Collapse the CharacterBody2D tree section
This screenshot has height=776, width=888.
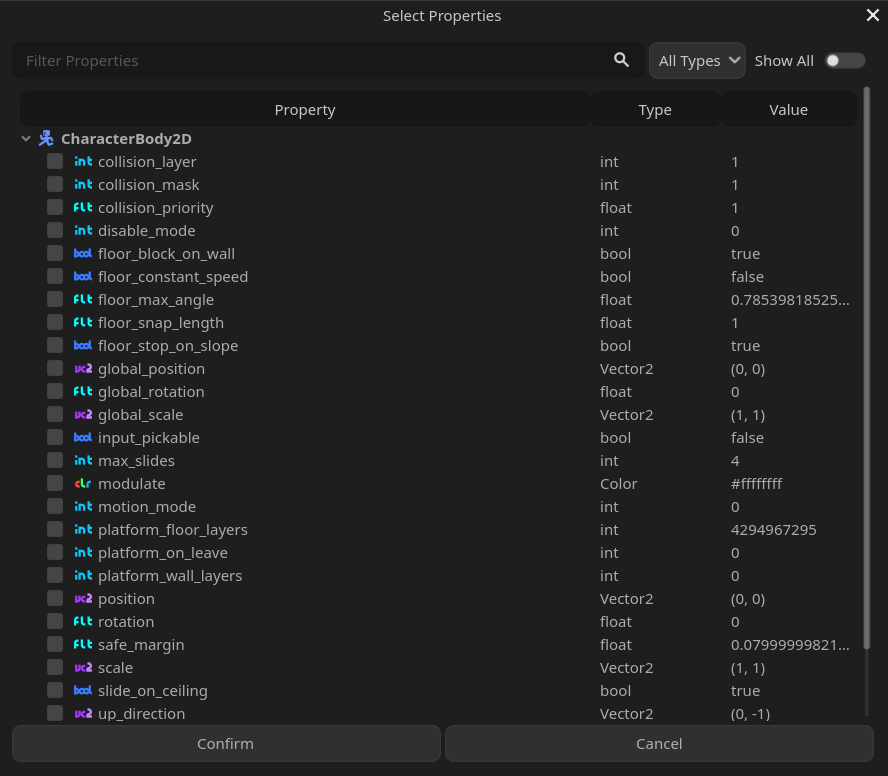25,139
